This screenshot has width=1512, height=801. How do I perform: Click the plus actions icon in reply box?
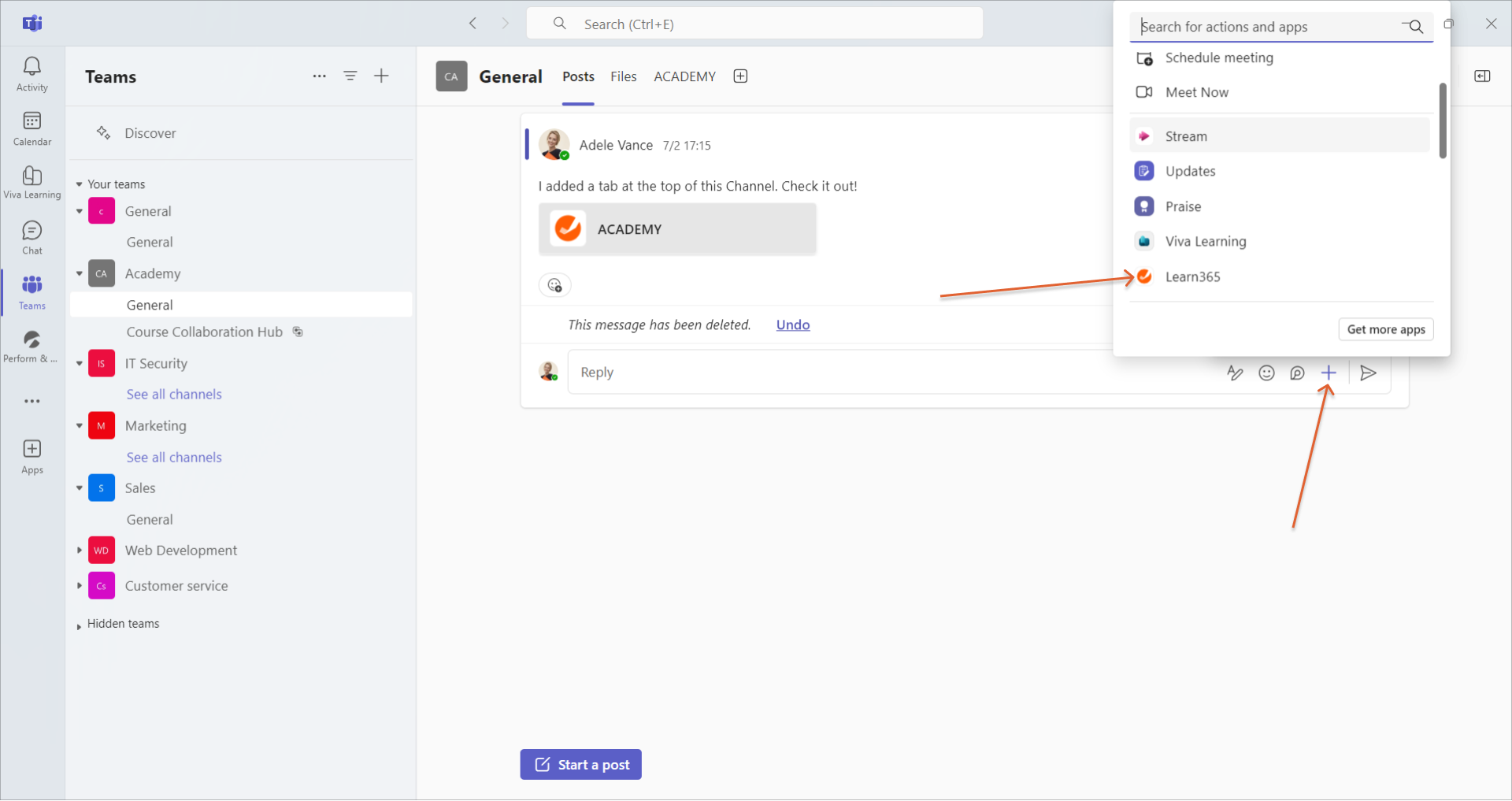click(x=1329, y=373)
